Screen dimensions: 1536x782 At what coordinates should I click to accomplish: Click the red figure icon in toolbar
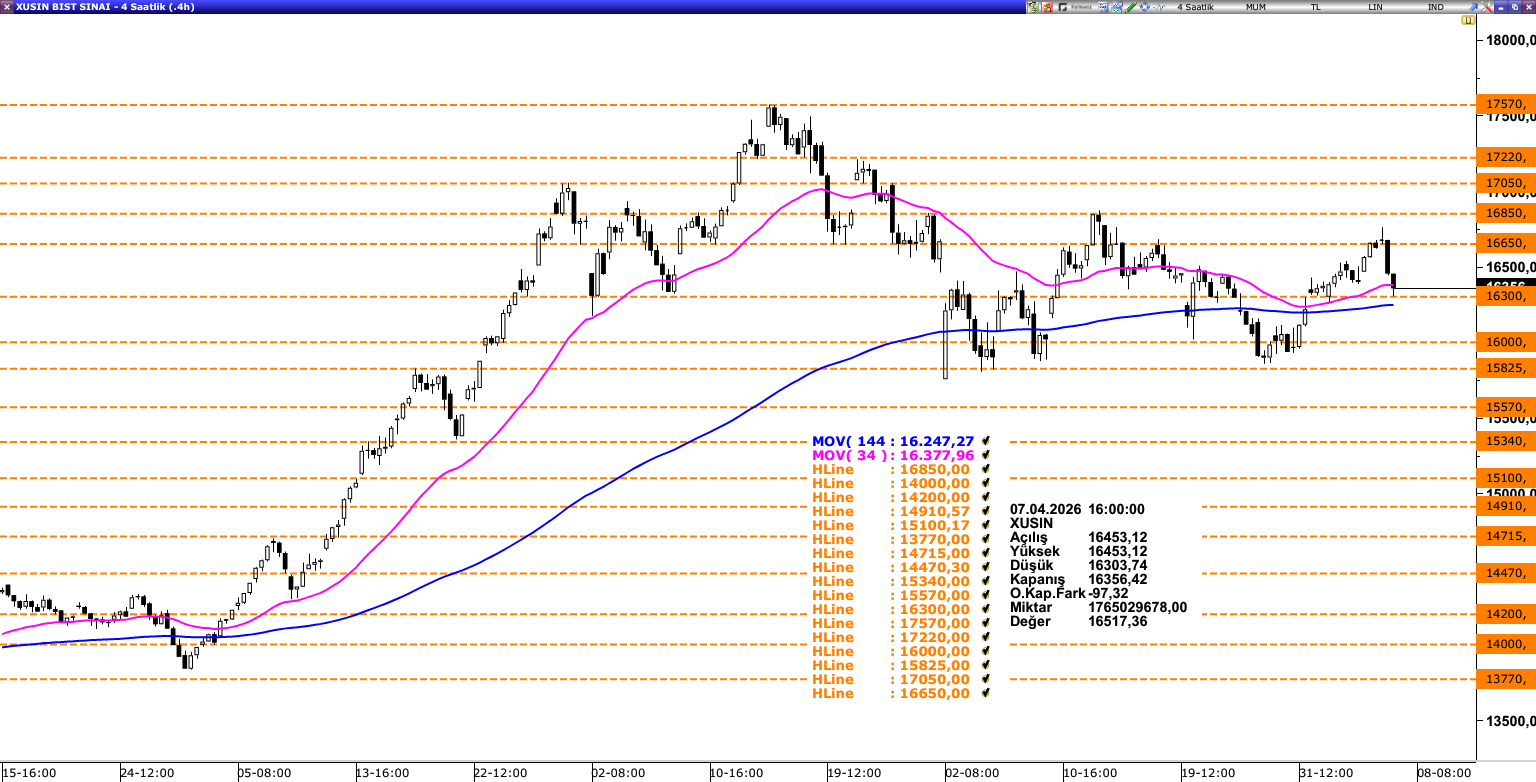(x=1047, y=7)
